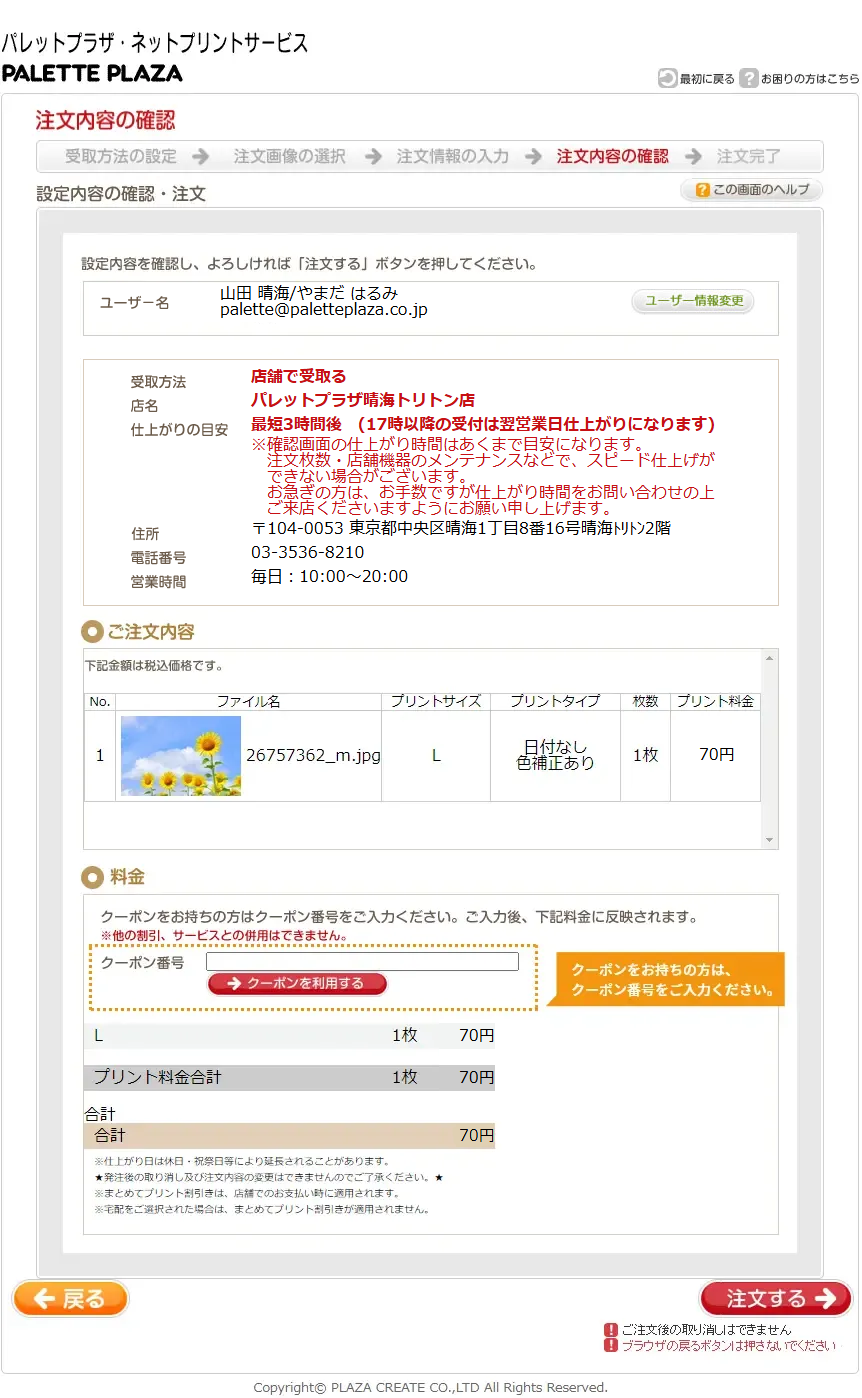This screenshot has height=1398, width=862.
Task: Focus the クーポン番号 input field
Action: coord(362,962)
